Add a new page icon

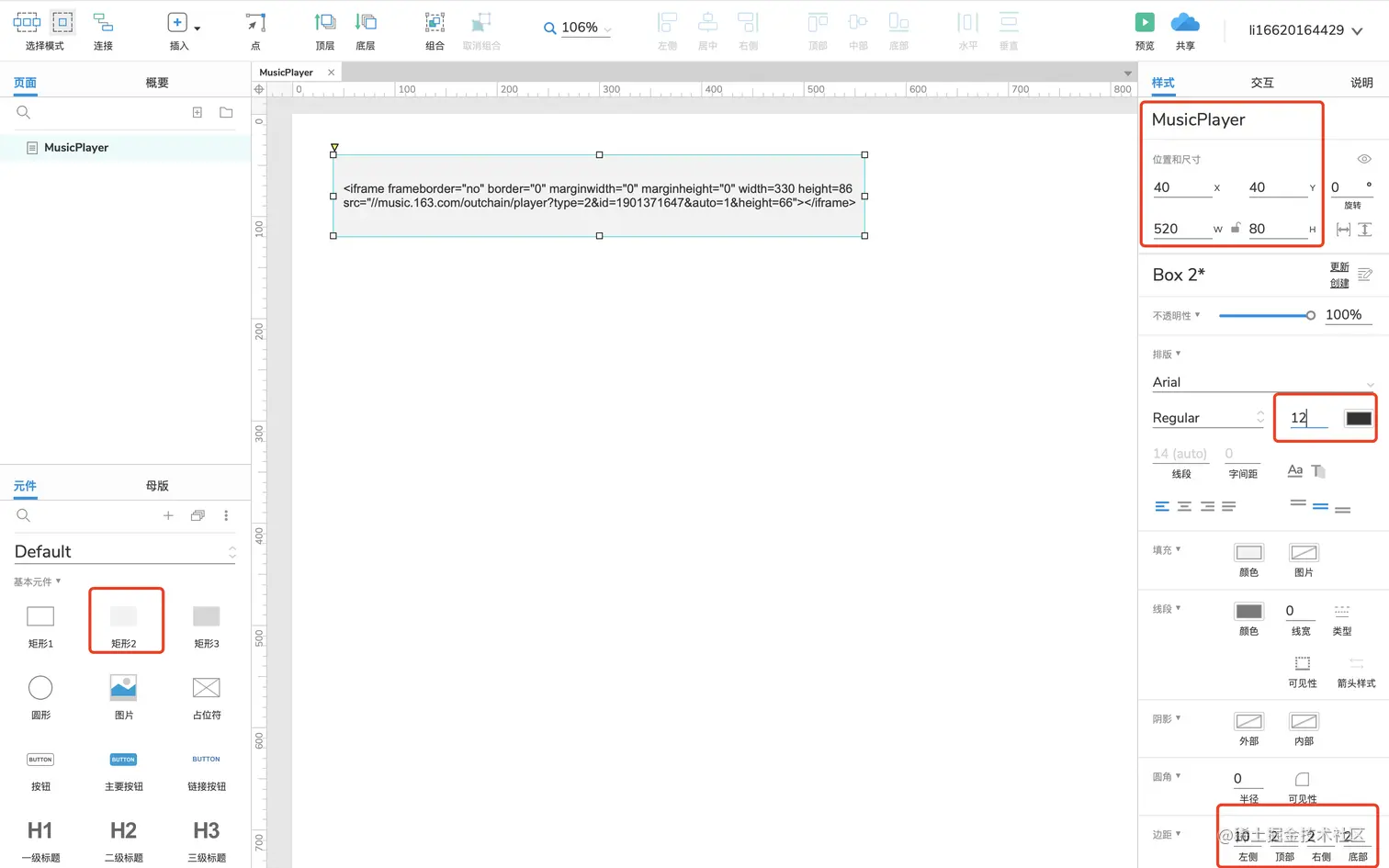click(x=197, y=112)
